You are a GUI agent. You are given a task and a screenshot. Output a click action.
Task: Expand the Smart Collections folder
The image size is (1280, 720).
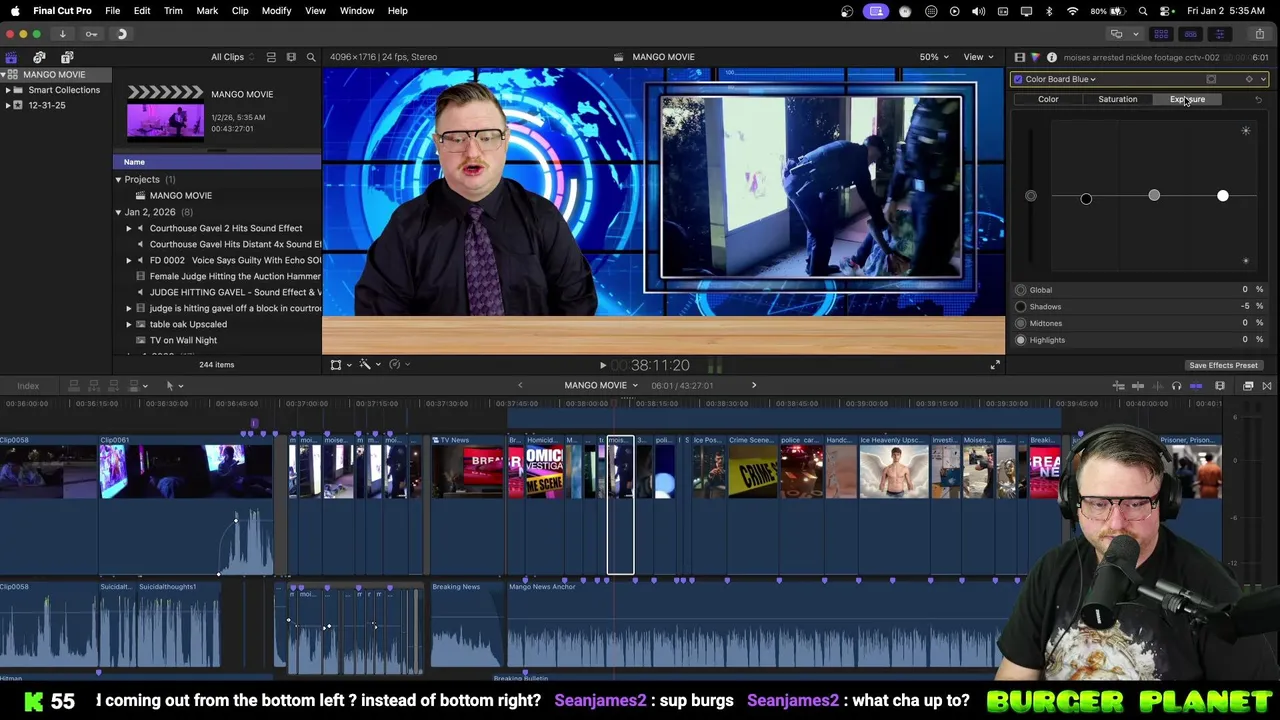(x=8, y=90)
